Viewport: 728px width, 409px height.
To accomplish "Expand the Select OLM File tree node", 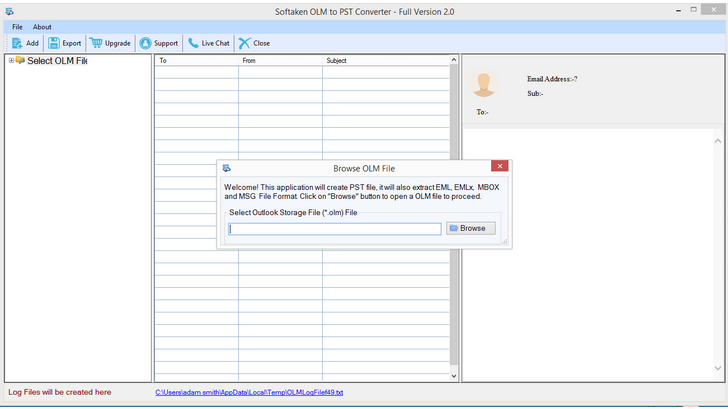I will pos(11,60).
